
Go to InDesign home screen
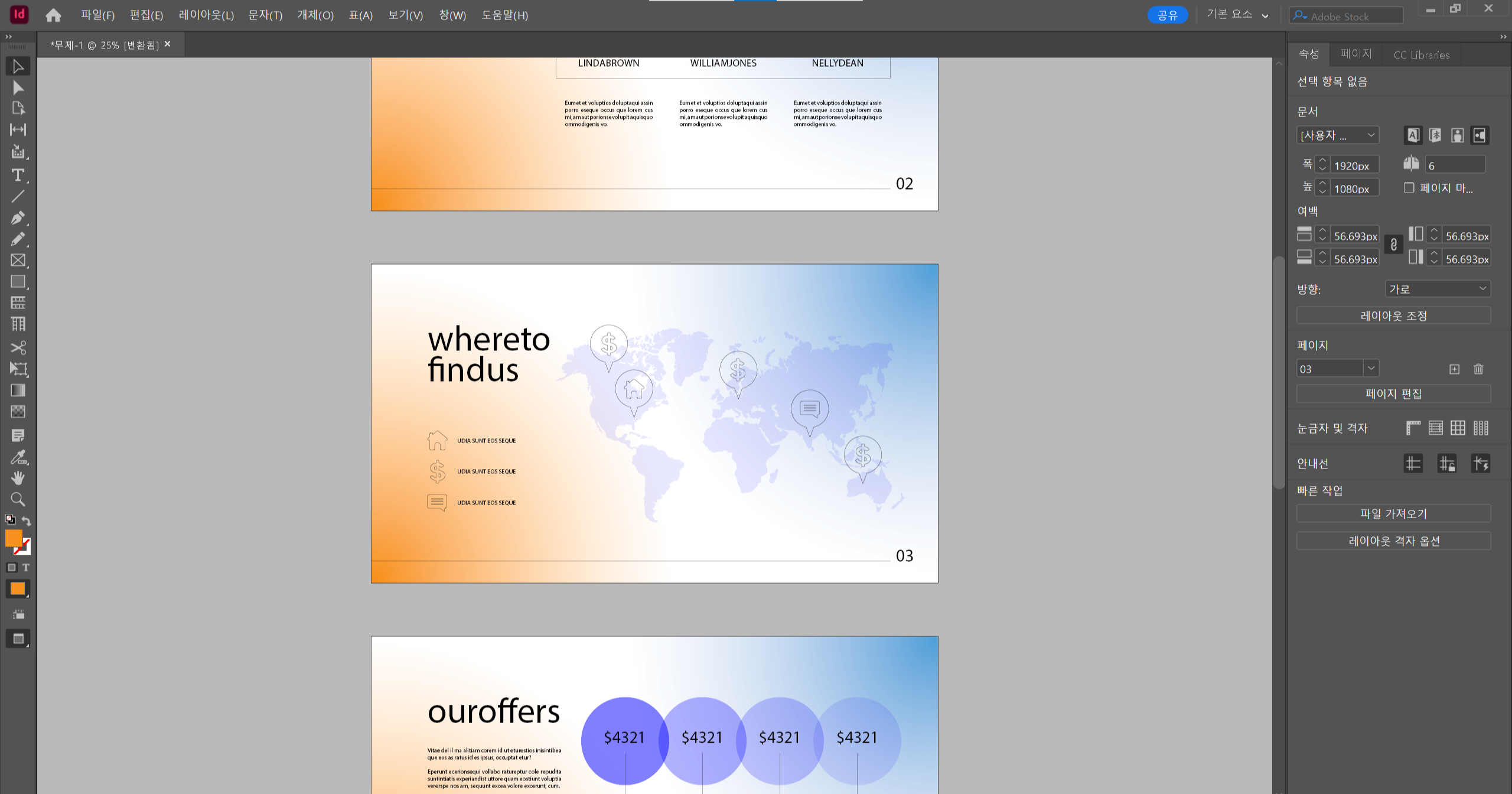pyautogui.click(x=53, y=15)
